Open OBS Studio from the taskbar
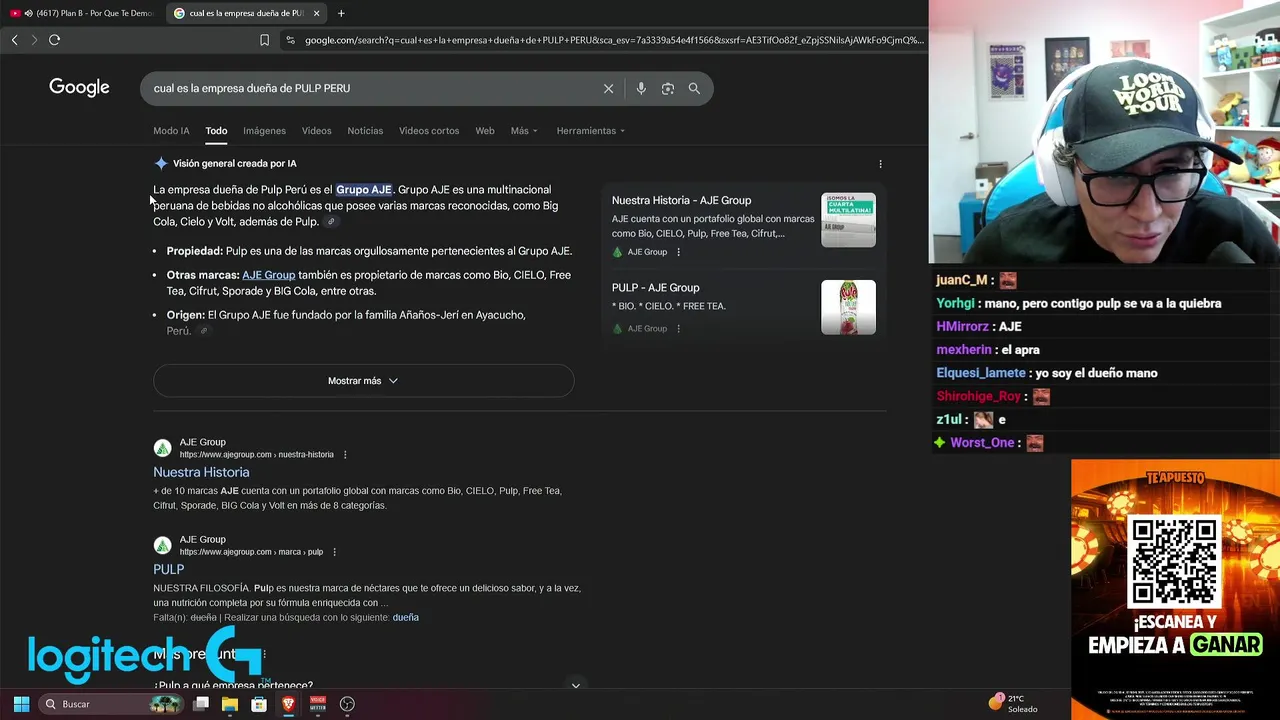Screen dimensions: 1280x720 [347, 704]
